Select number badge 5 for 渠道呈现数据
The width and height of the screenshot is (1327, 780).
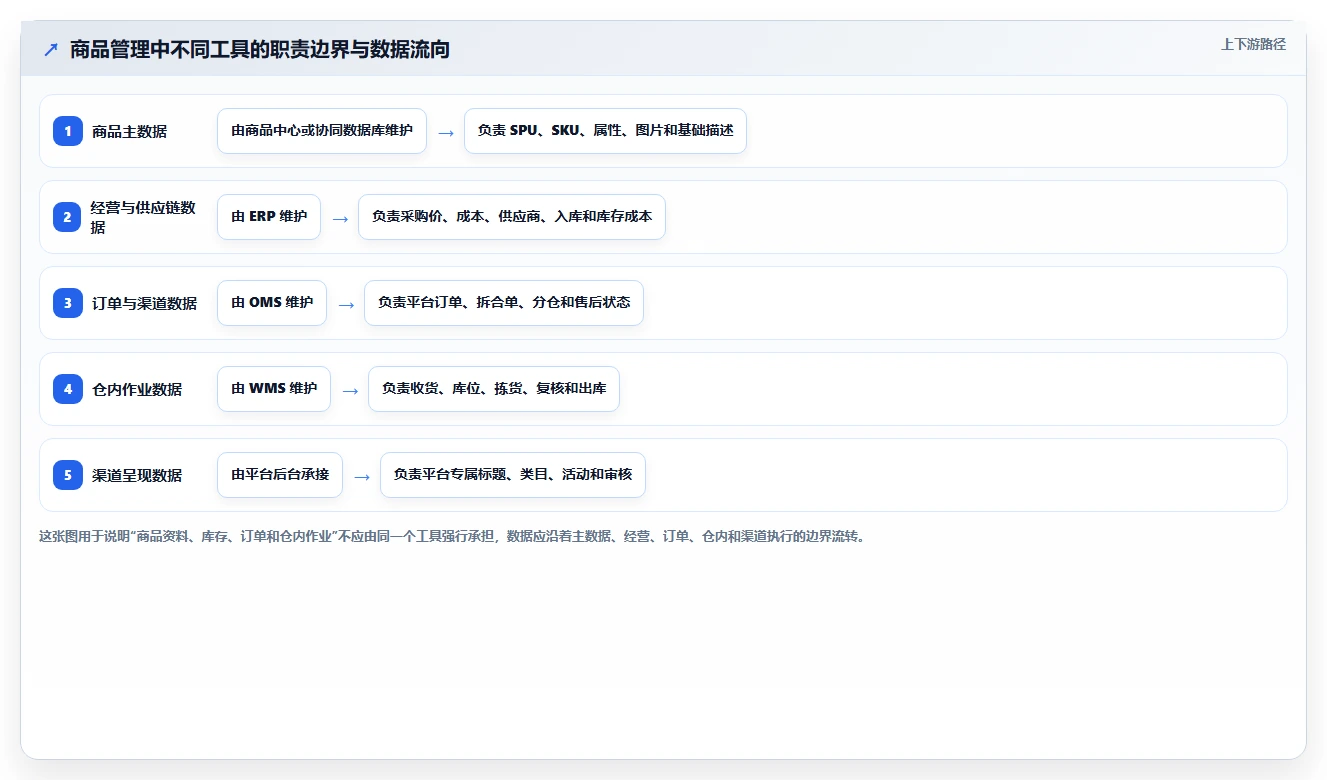pyautogui.click(x=68, y=474)
